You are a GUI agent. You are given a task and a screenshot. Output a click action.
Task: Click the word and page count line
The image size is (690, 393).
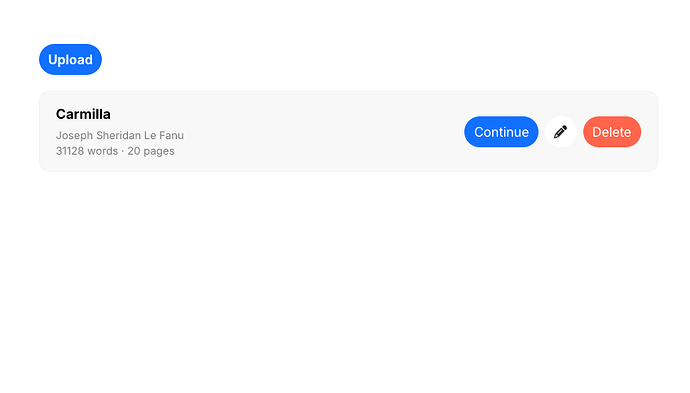[115, 151]
